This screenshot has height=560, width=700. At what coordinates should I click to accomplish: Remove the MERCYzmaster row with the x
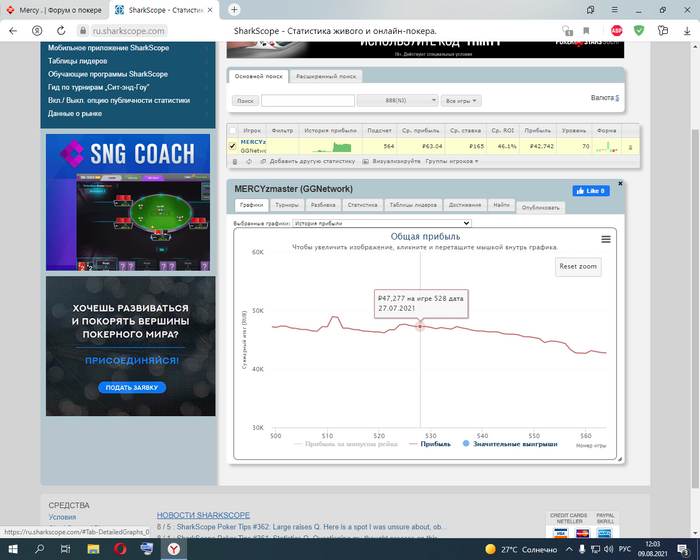point(630,147)
